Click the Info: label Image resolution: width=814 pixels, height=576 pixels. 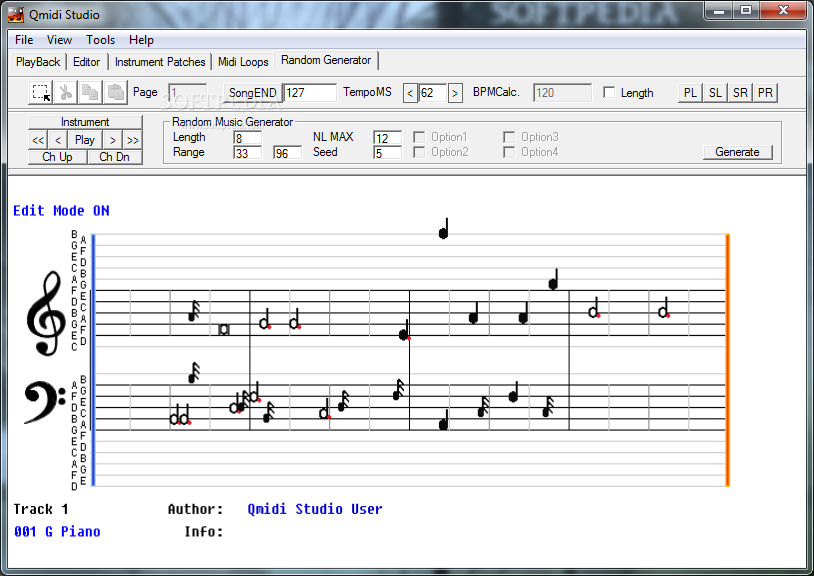[x=204, y=532]
